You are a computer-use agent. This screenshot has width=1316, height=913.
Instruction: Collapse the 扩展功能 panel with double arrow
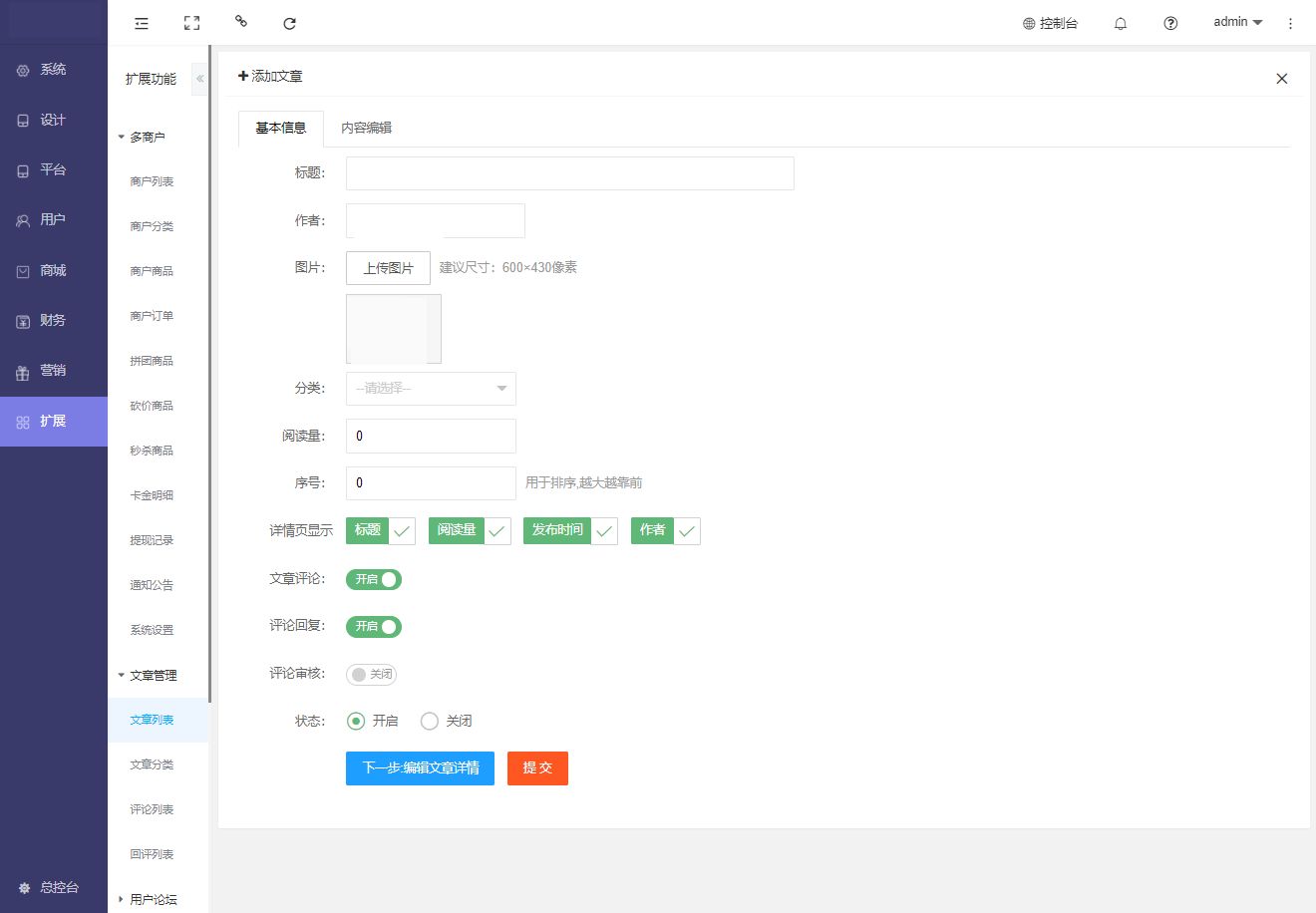click(x=200, y=79)
